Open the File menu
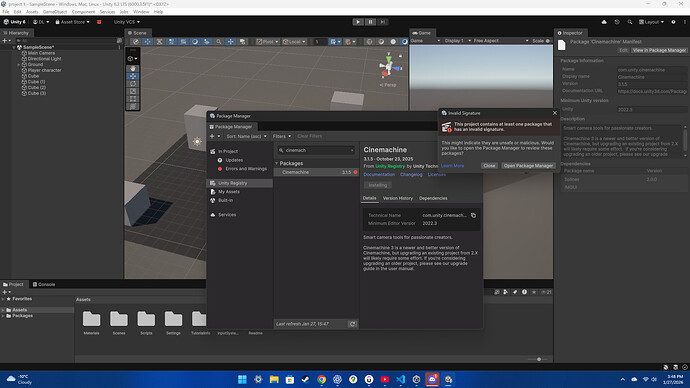The height and width of the screenshot is (388, 690). 6,12
